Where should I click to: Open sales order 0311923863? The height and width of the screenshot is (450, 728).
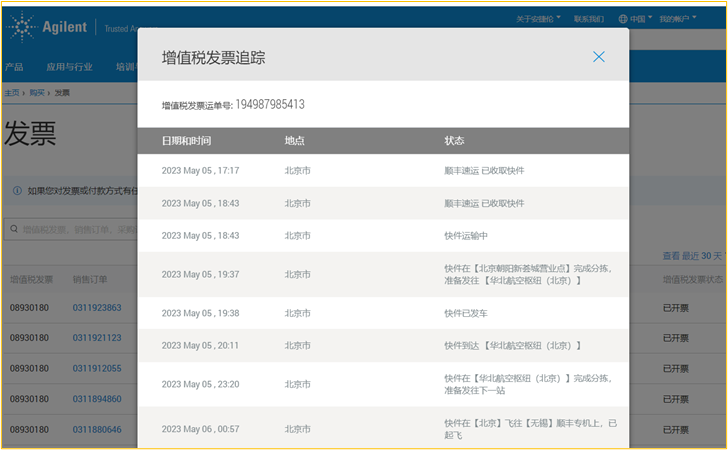pyautogui.click(x=97, y=307)
